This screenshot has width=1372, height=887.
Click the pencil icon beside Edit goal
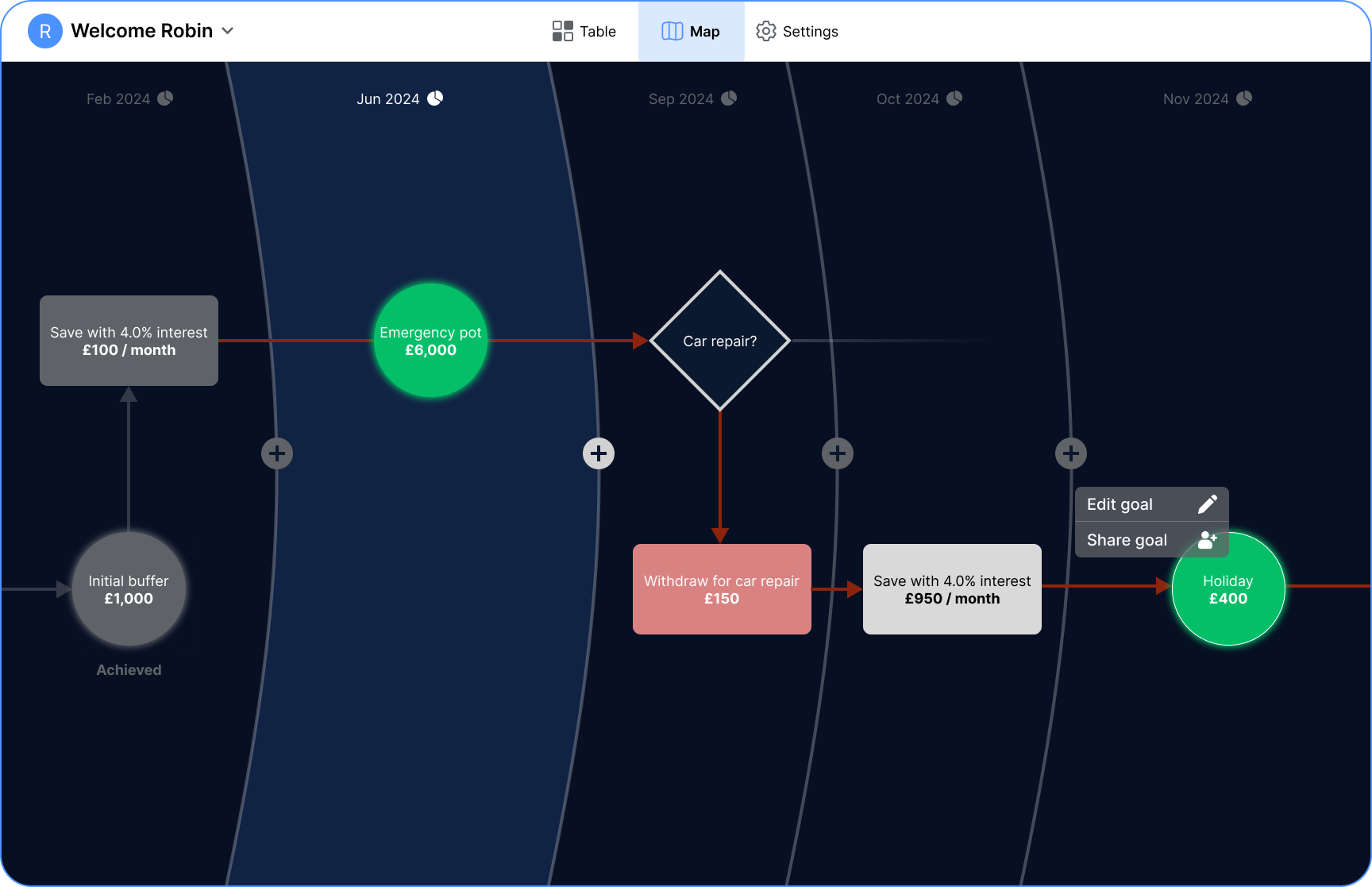(x=1208, y=504)
